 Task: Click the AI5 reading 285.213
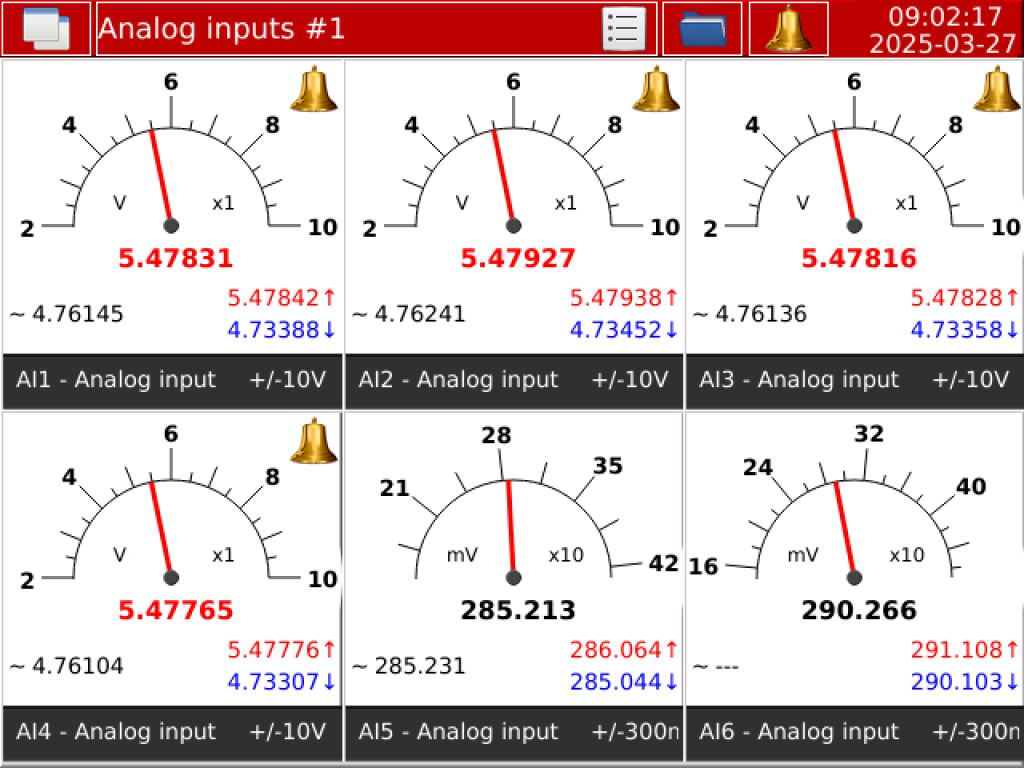517,610
